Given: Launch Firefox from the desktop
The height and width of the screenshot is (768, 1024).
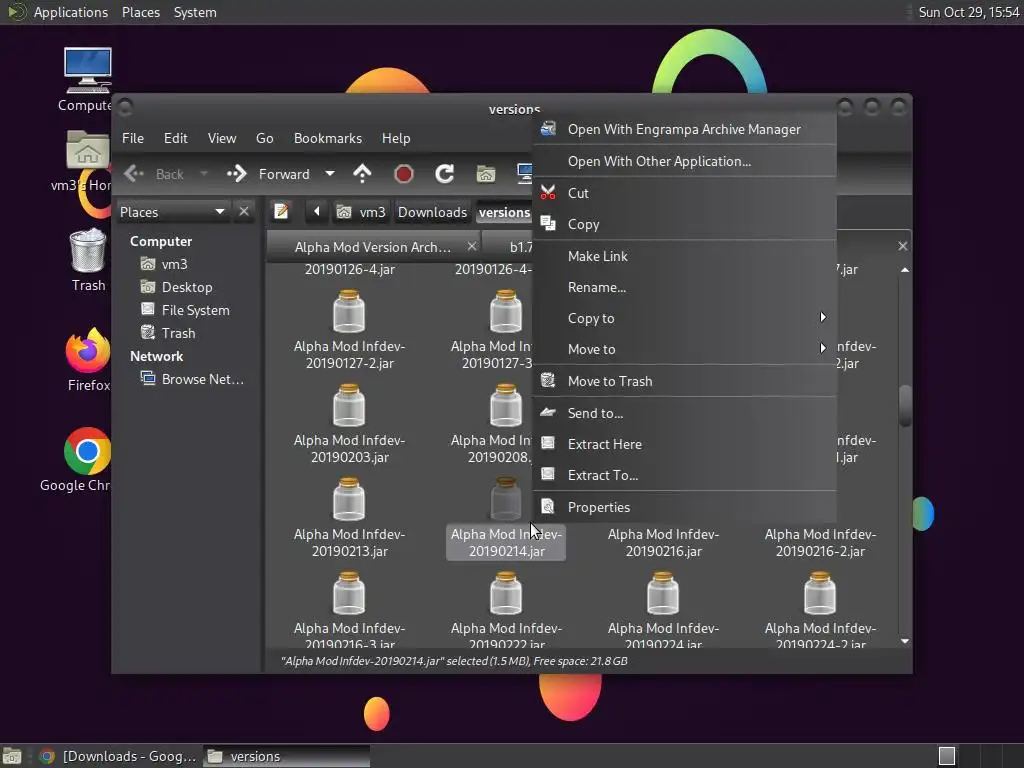Looking at the screenshot, I should 88,350.
